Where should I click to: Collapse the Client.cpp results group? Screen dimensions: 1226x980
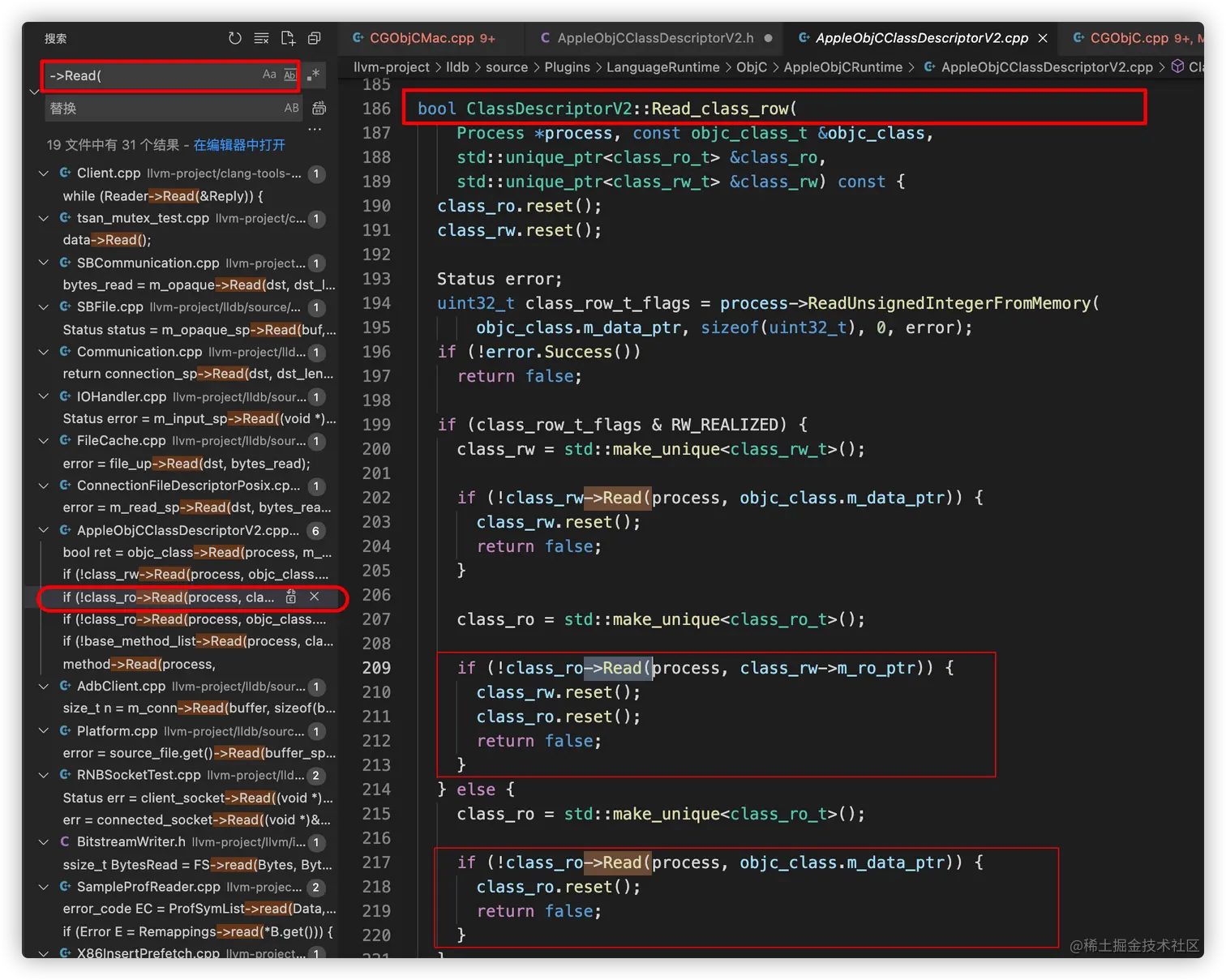click(x=44, y=173)
